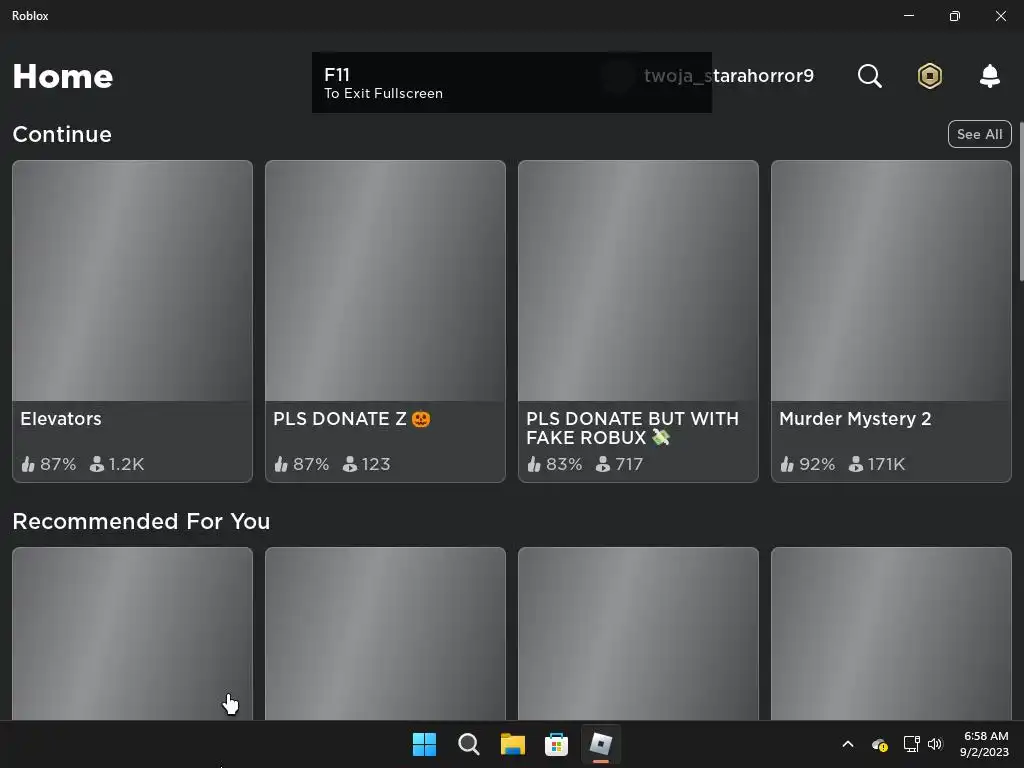The width and height of the screenshot is (1024, 768).
Task: Click the twoja_starahorror9 username
Action: tap(729, 76)
